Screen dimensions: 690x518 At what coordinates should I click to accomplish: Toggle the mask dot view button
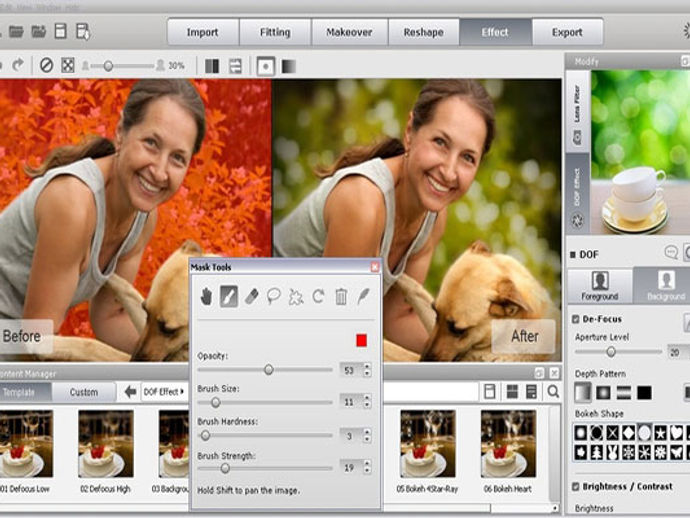pos(266,66)
